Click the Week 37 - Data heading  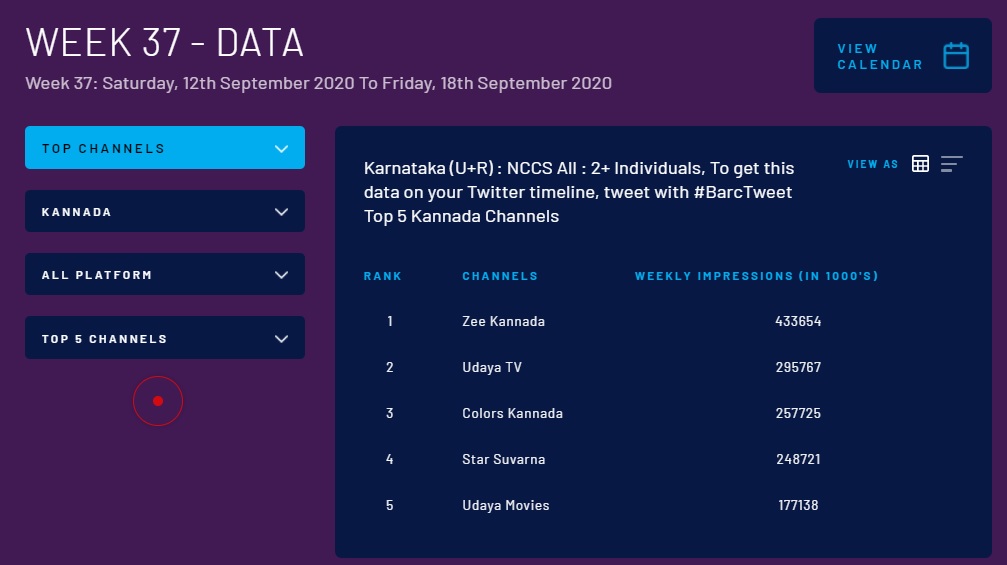tap(164, 43)
